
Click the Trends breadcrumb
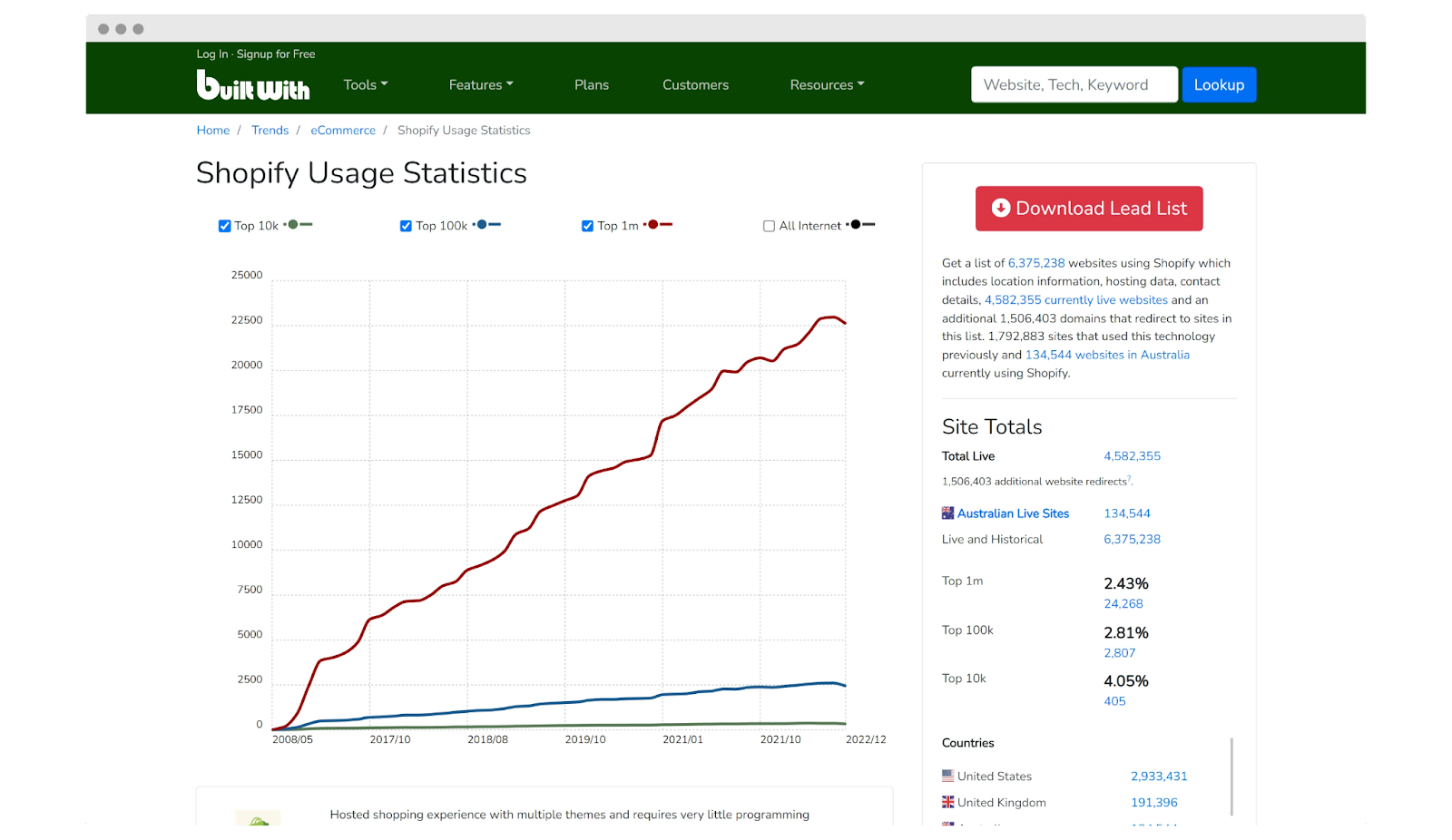(x=270, y=131)
